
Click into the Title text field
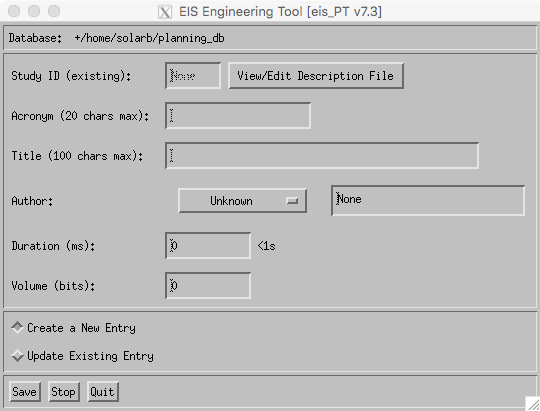[x=322, y=155]
